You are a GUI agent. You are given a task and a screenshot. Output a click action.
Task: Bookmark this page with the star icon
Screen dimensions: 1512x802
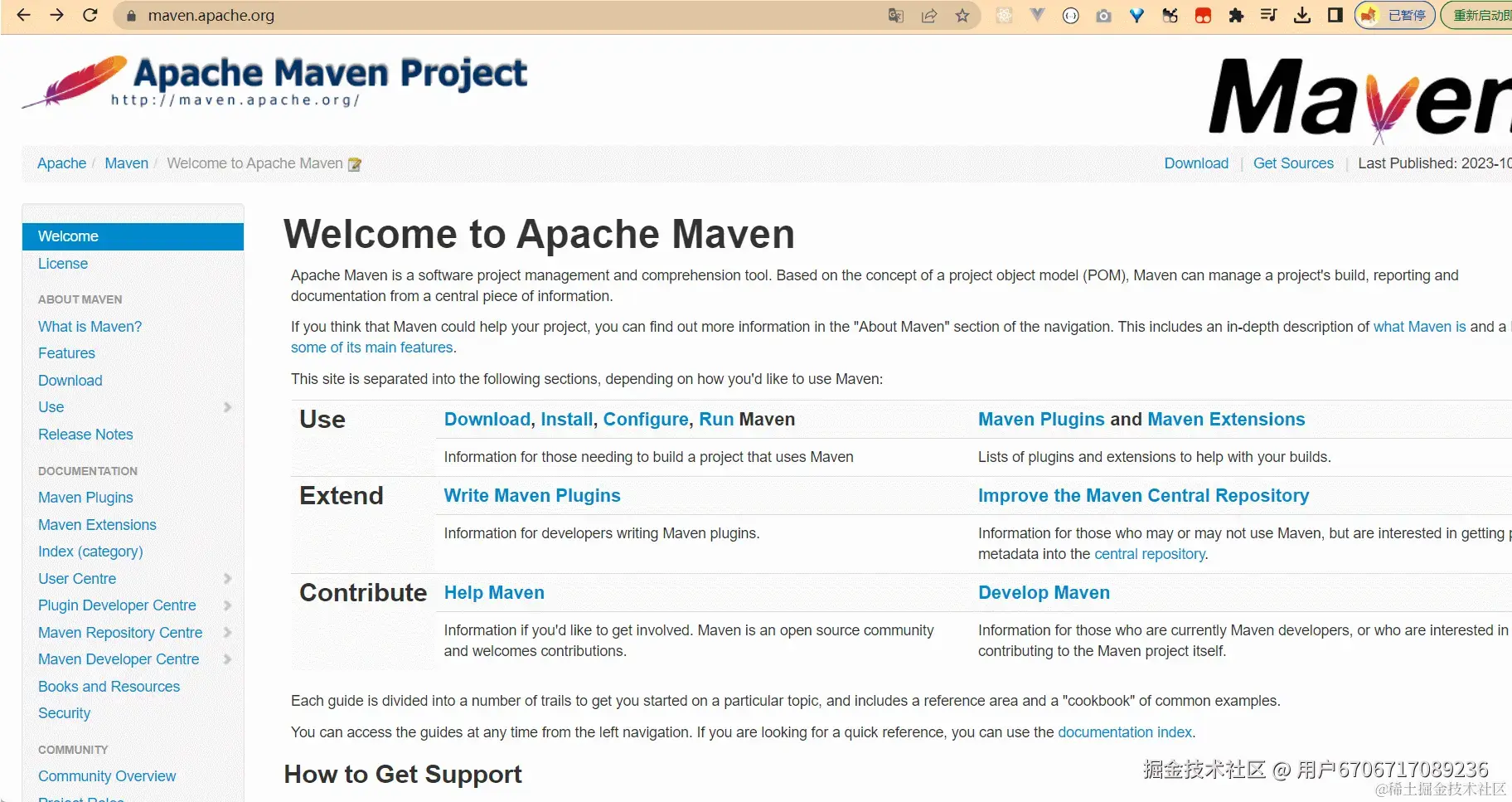point(962,15)
